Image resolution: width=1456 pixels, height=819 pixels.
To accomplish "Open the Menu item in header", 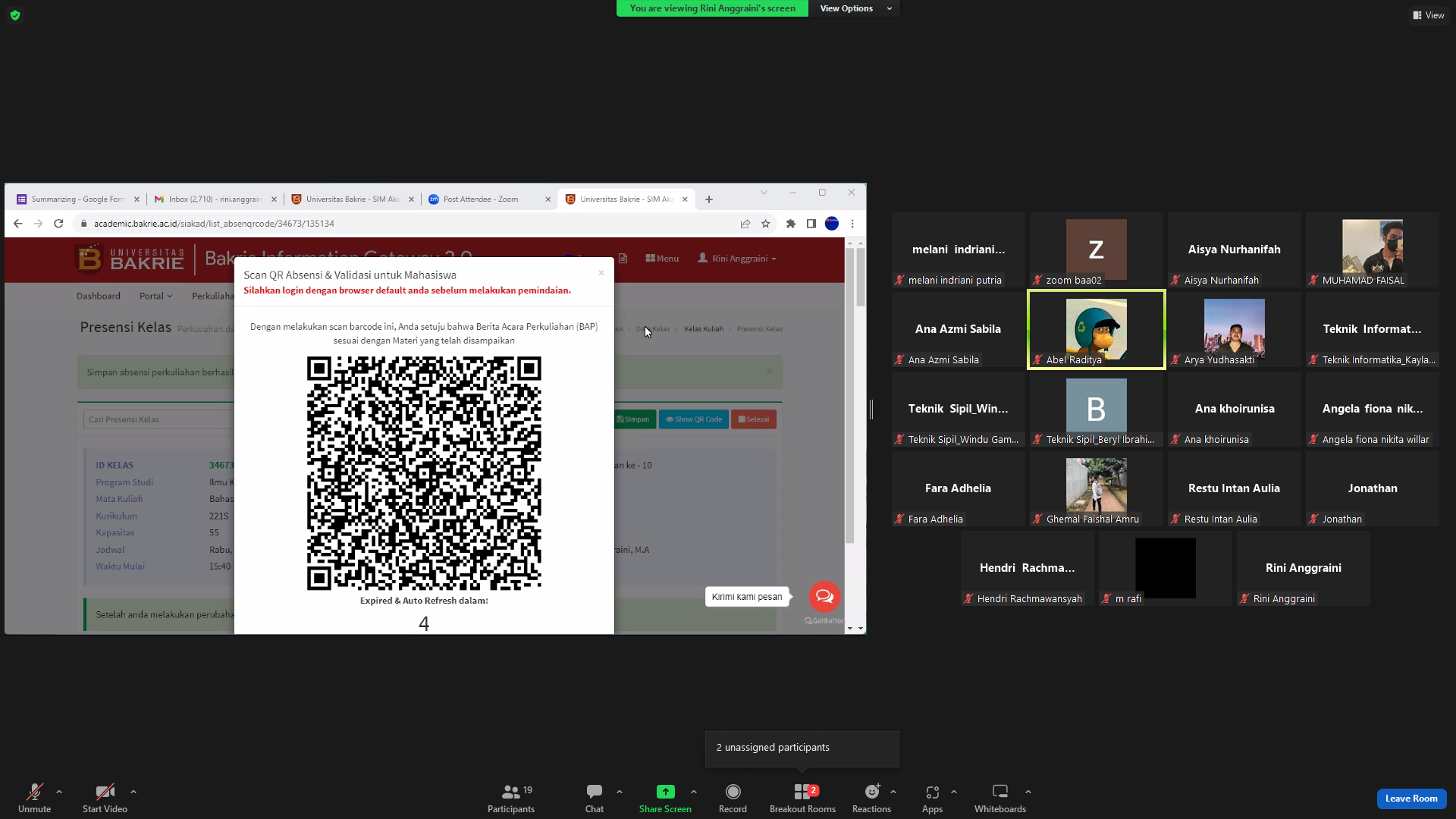I will (662, 259).
